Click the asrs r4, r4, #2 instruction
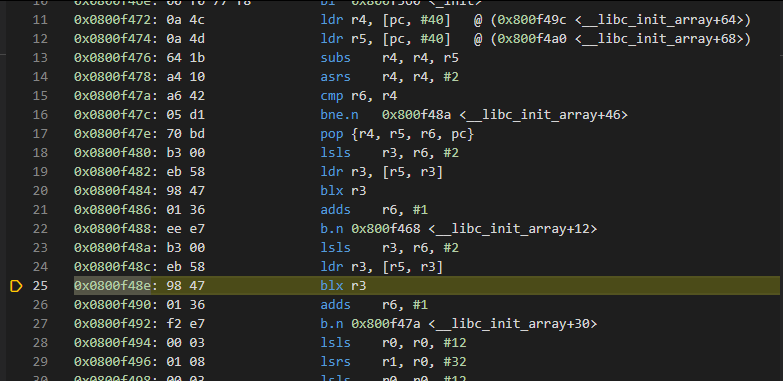Viewport: 783px width, 381px height. coord(390,77)
